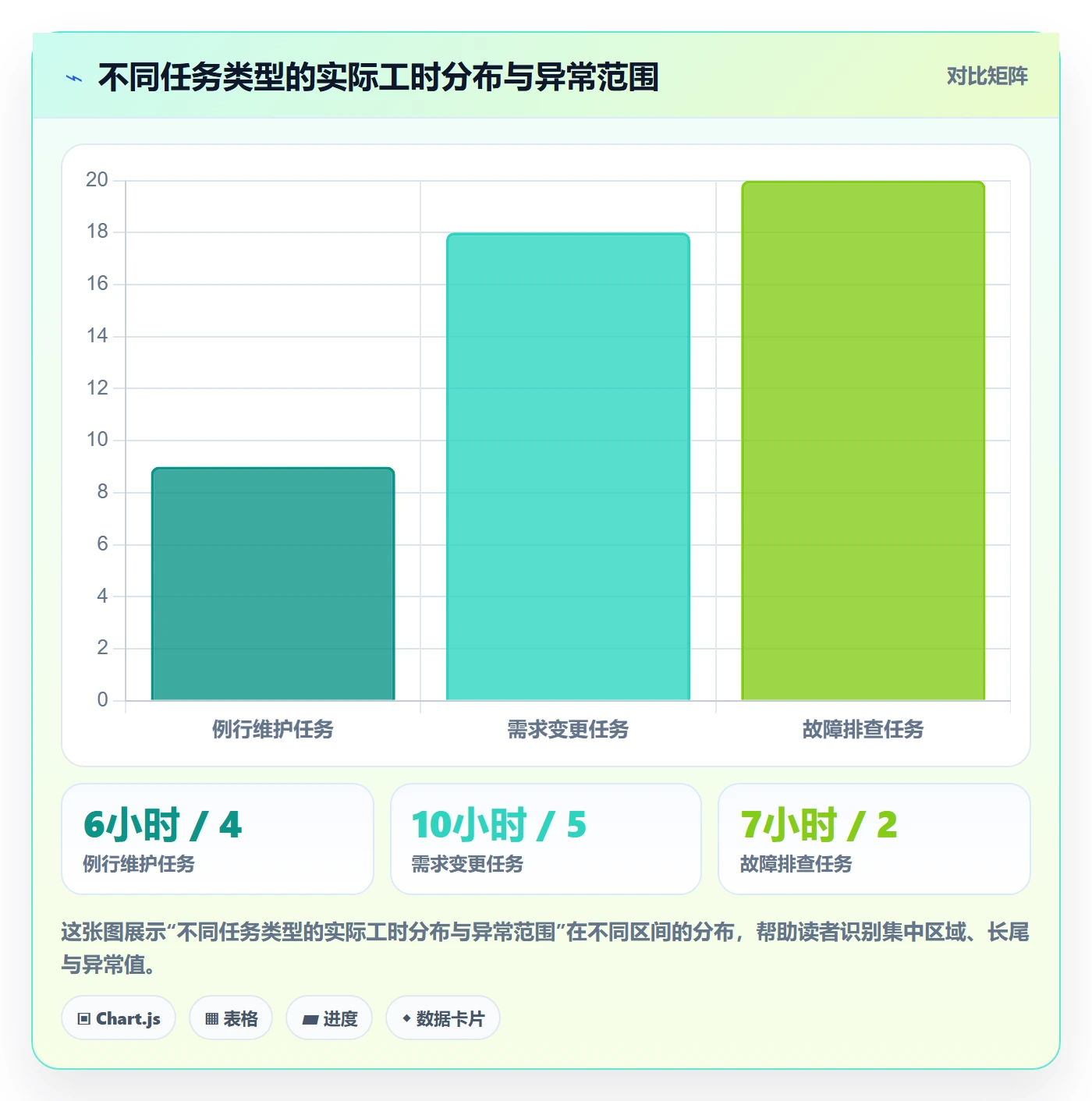Click the y-axis value 18
Screen dimensions: 1092x1101
coord(97,232)
